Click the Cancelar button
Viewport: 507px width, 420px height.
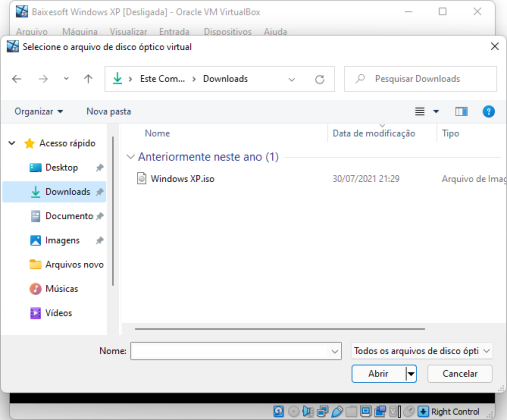click(x=460, y=374)
